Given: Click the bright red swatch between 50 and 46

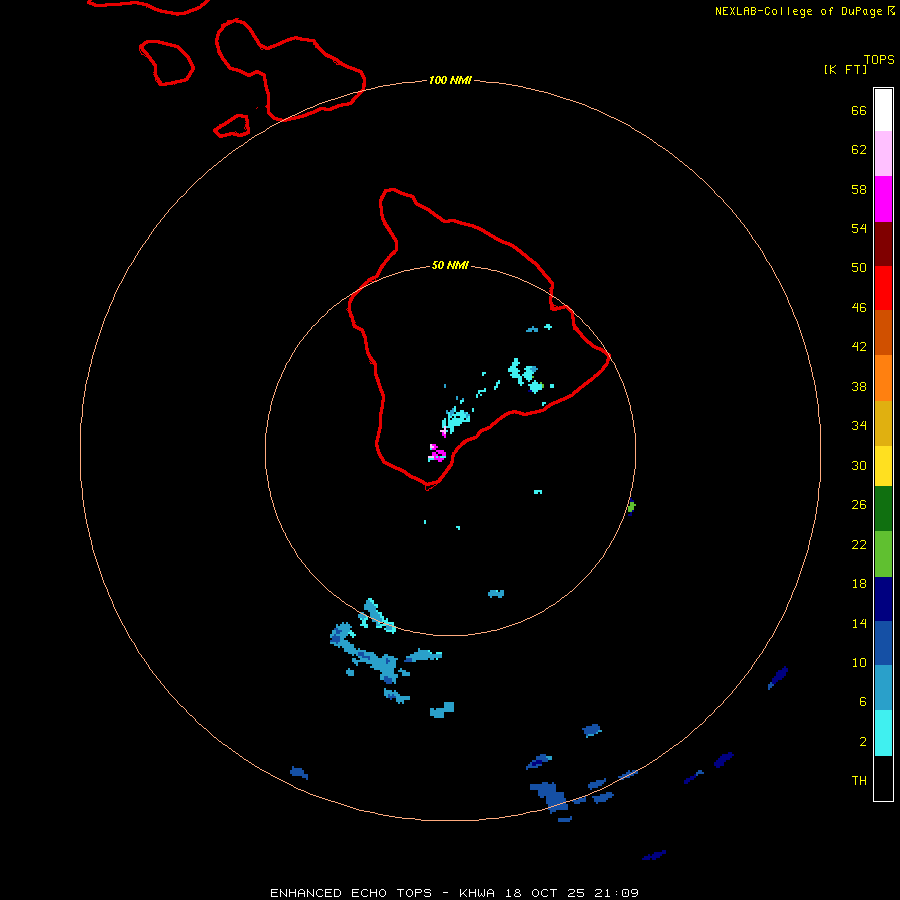Looking at the screenshot, I should coord(883,288).
